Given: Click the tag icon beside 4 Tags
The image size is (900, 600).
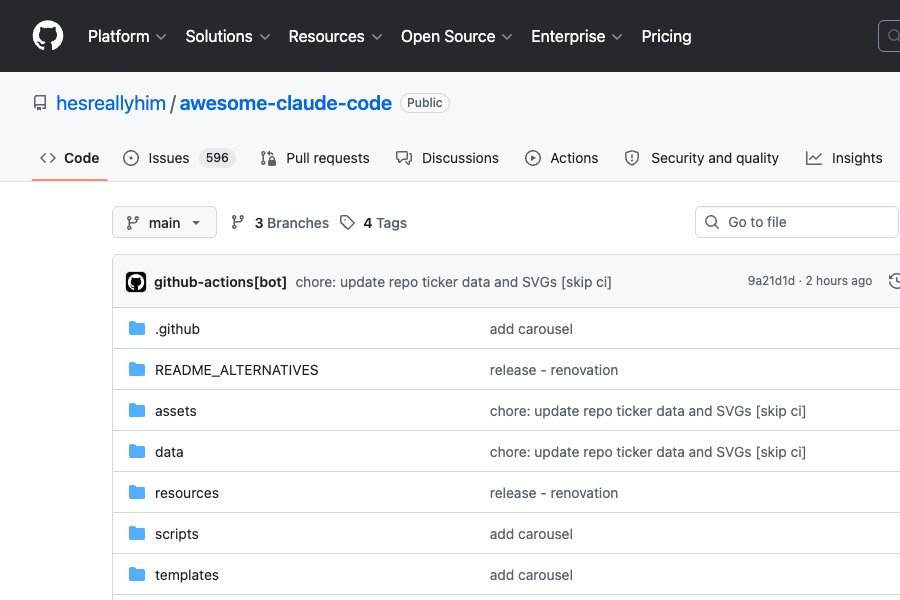Looking at the screenshot, I should pyautogui.click(x=347, y=222).
